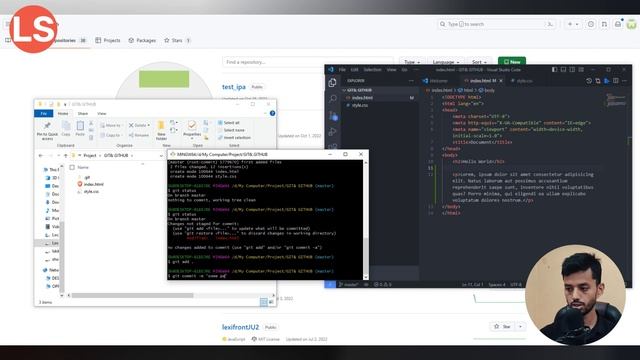Open GitHub Projects tab
640x360 pixels.
[108, 40]
